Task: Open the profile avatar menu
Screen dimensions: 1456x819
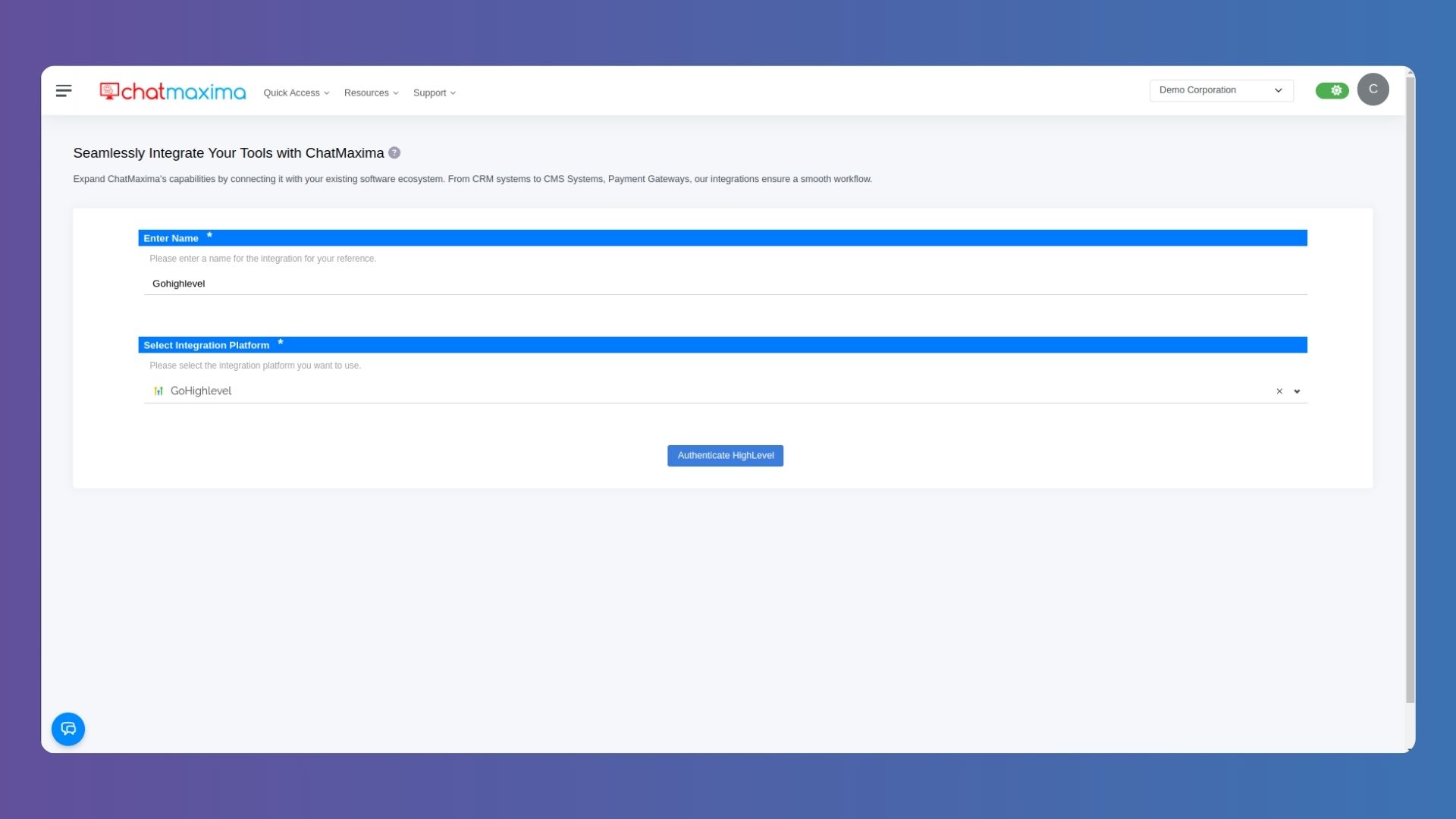Action: point(1373,89)
